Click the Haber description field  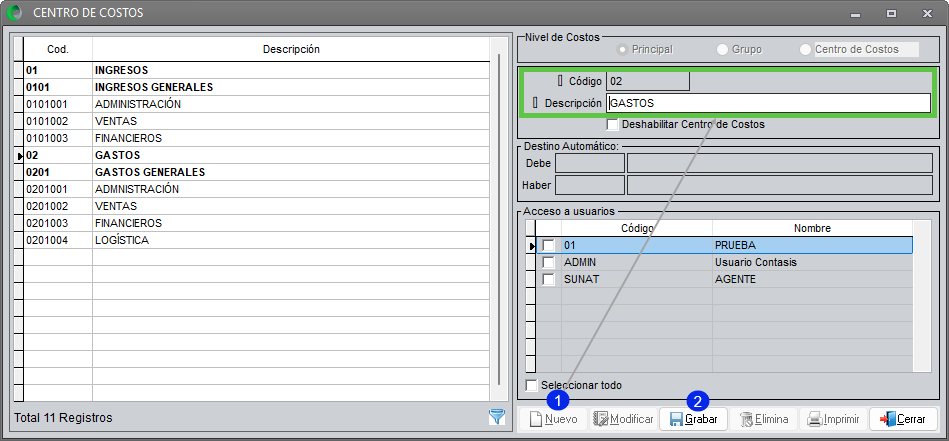point(780,185)
